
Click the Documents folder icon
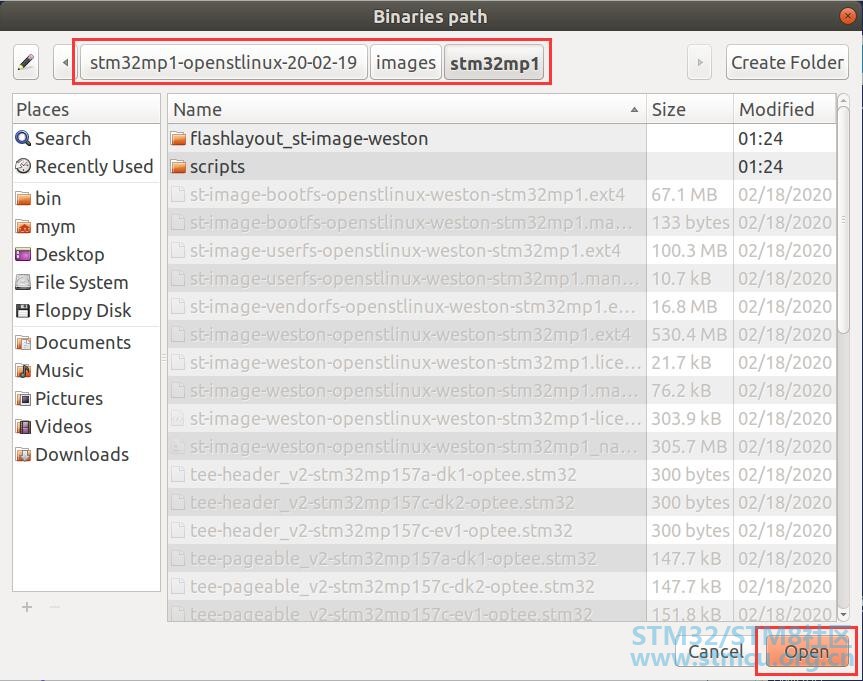click(x=23, y=342)
